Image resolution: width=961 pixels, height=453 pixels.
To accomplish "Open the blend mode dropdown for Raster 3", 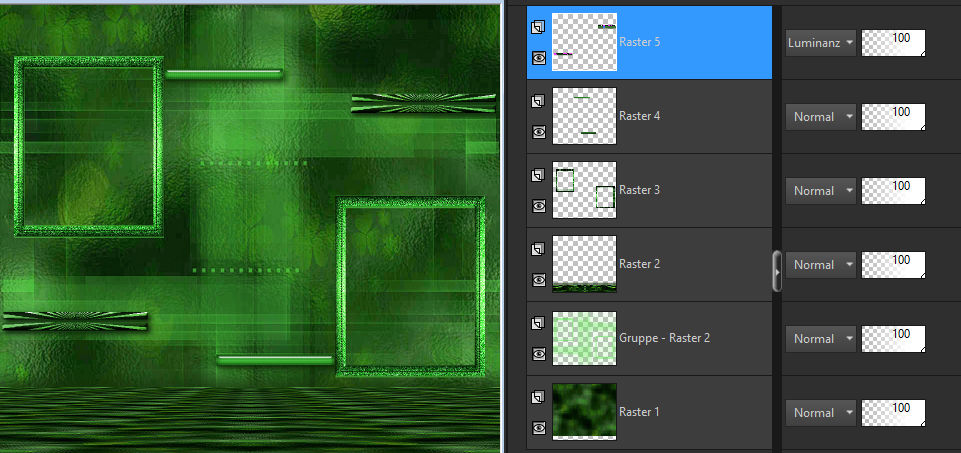I will (x=821, y=191).
